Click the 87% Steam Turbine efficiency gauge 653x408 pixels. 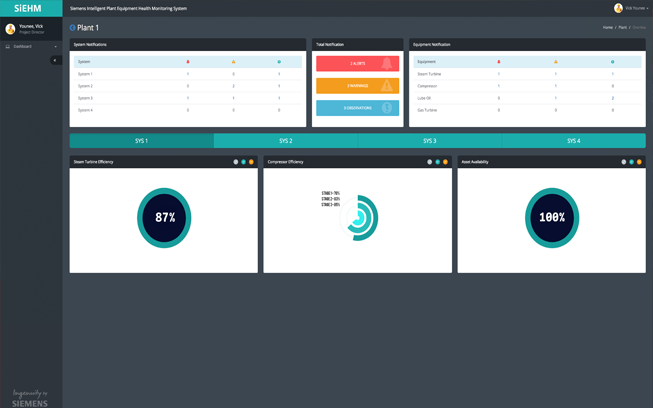click(164, 217)
